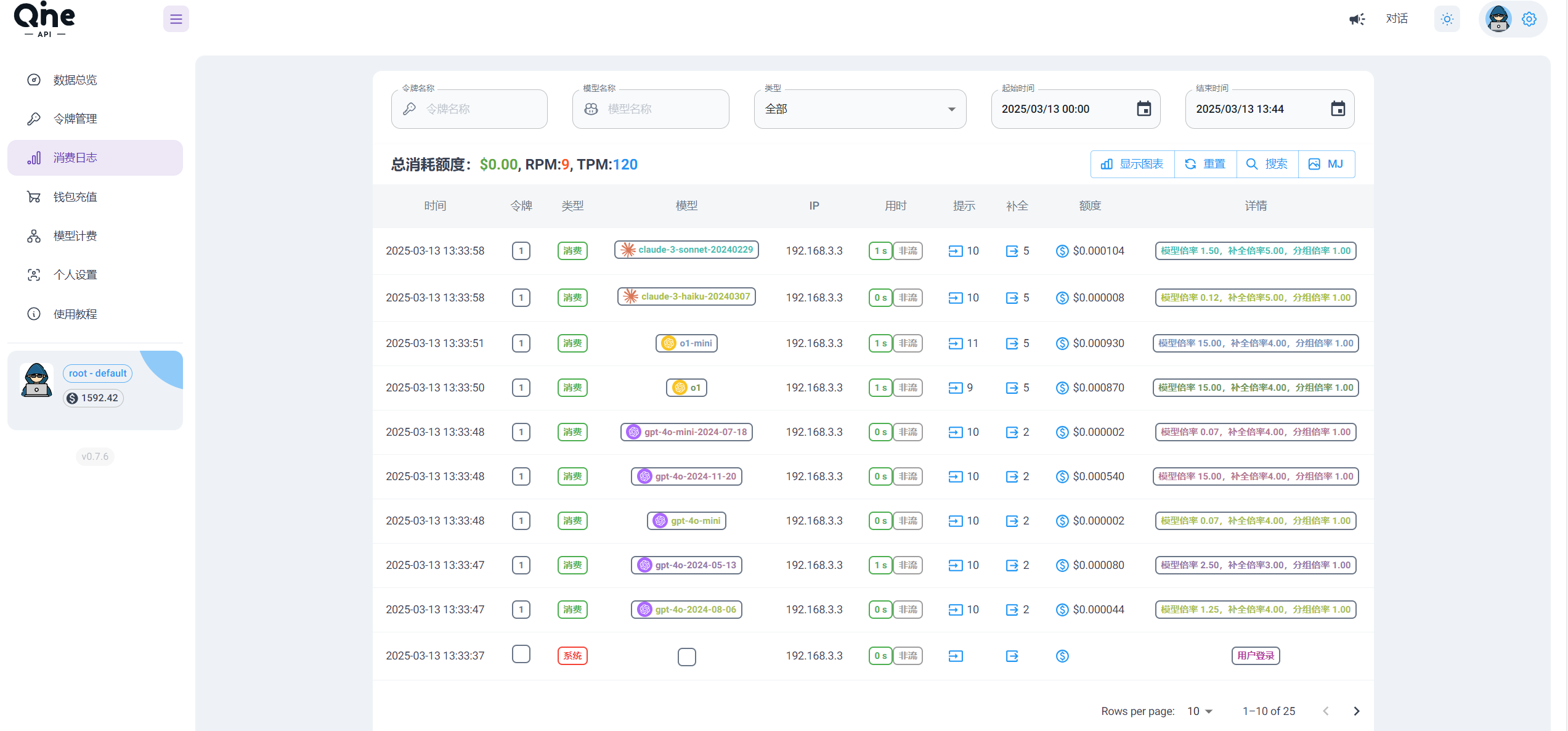1568x731 pixels.
Task: Click the claude-3-haiku-20240307 model tag
Action: tap(686, 296)
